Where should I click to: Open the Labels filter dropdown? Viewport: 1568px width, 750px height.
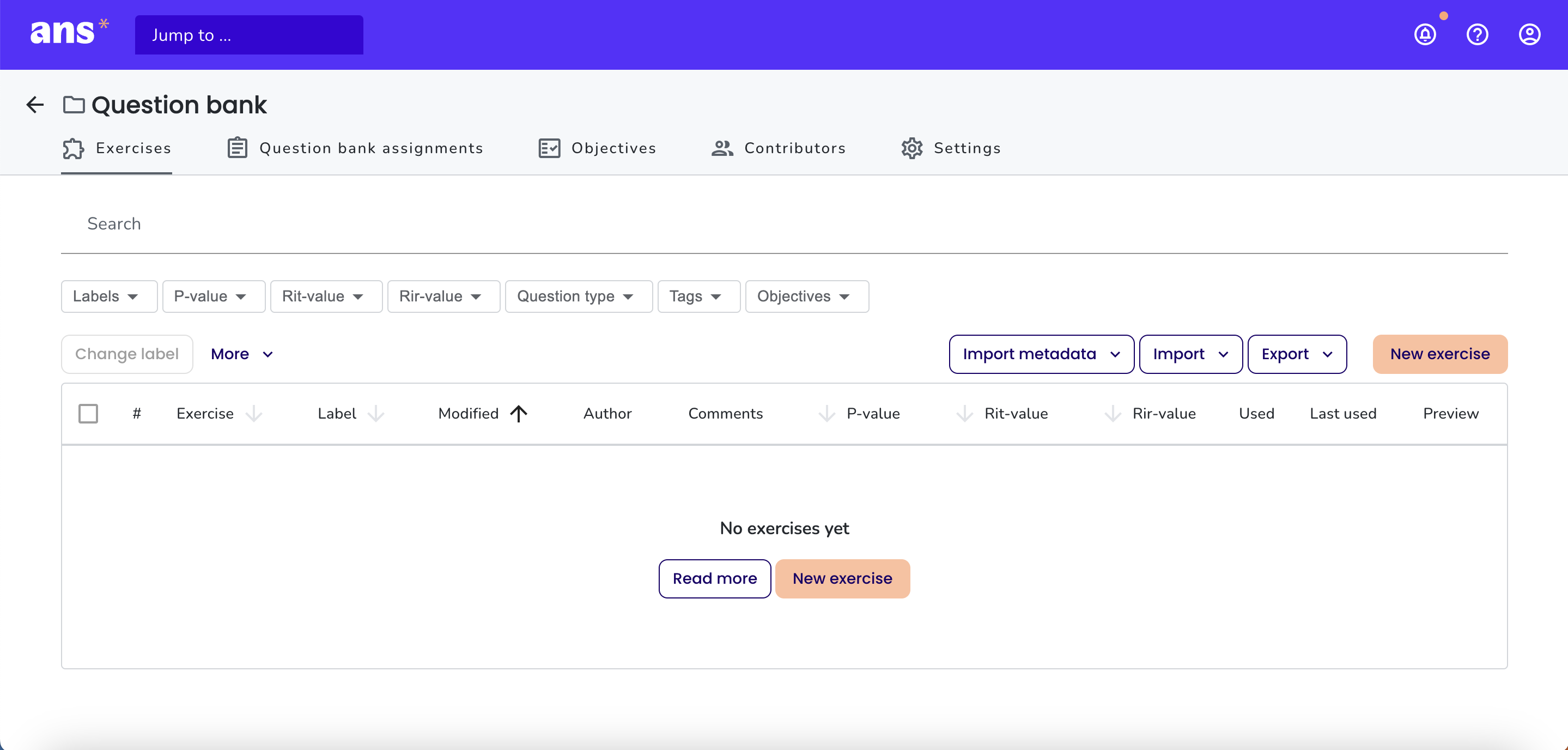(109, 297)
